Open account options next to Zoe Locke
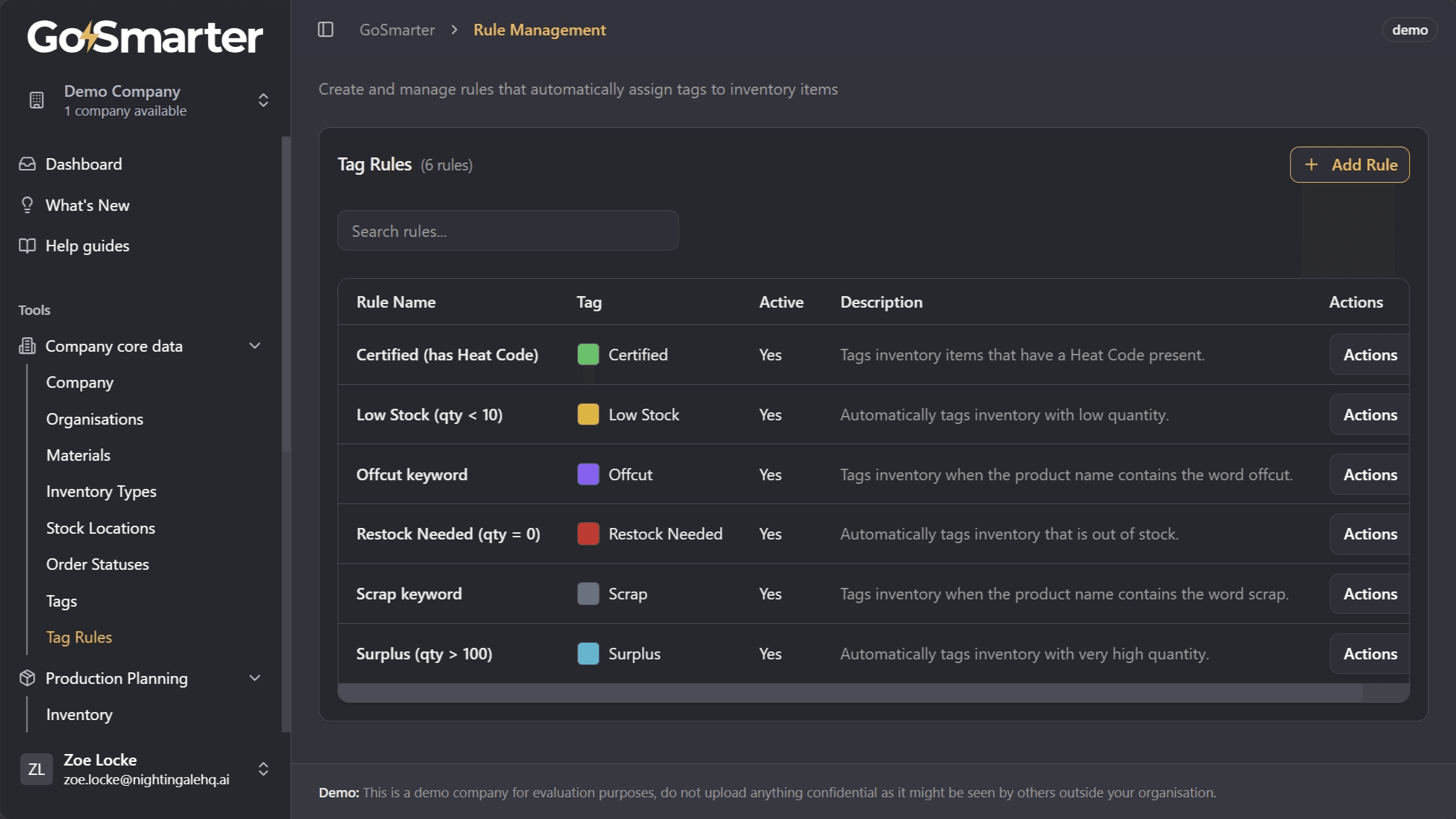This screenshot has height=819, width=1456. 264,769
